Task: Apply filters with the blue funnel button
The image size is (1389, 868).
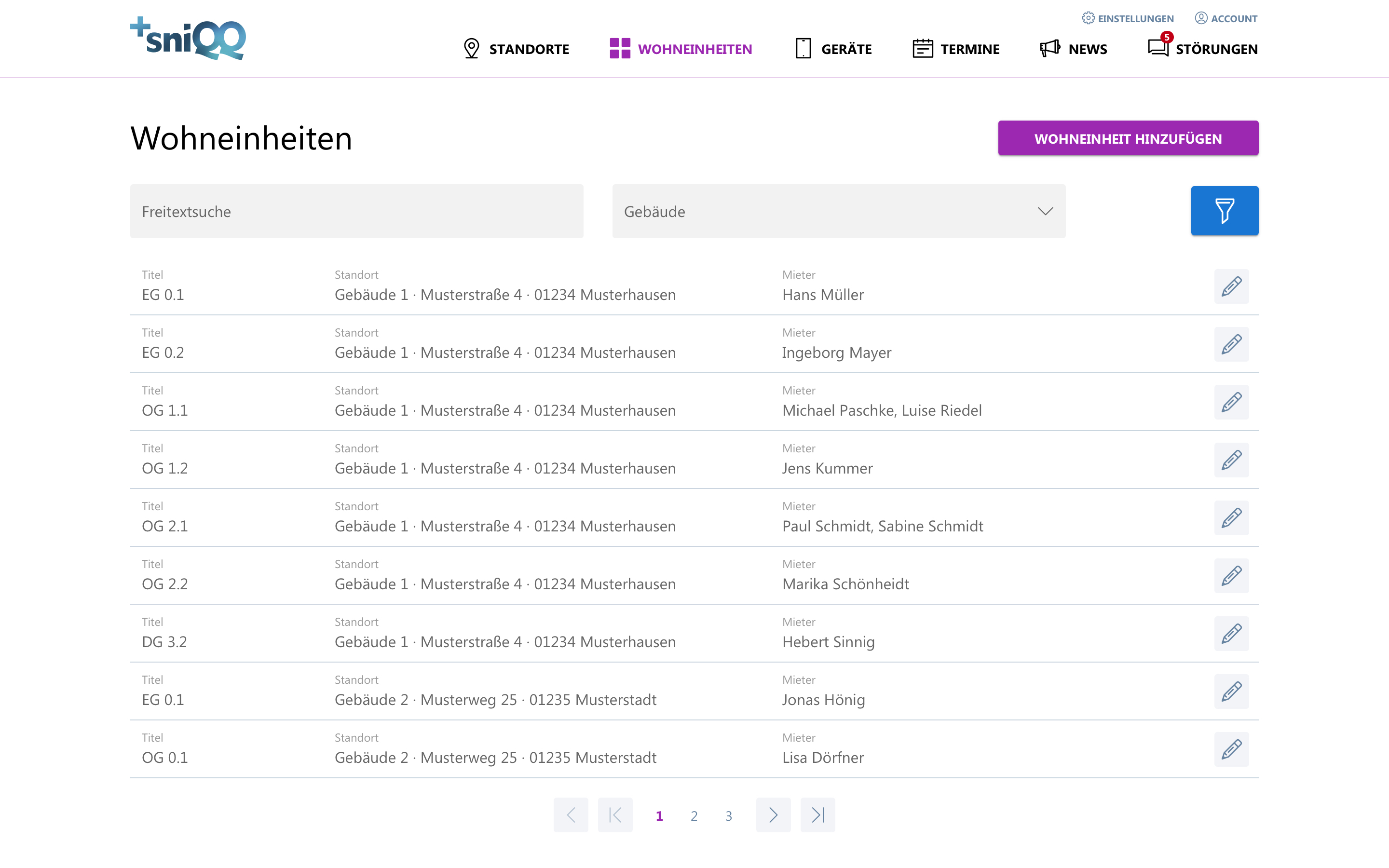Action: tap(1224, 211)
